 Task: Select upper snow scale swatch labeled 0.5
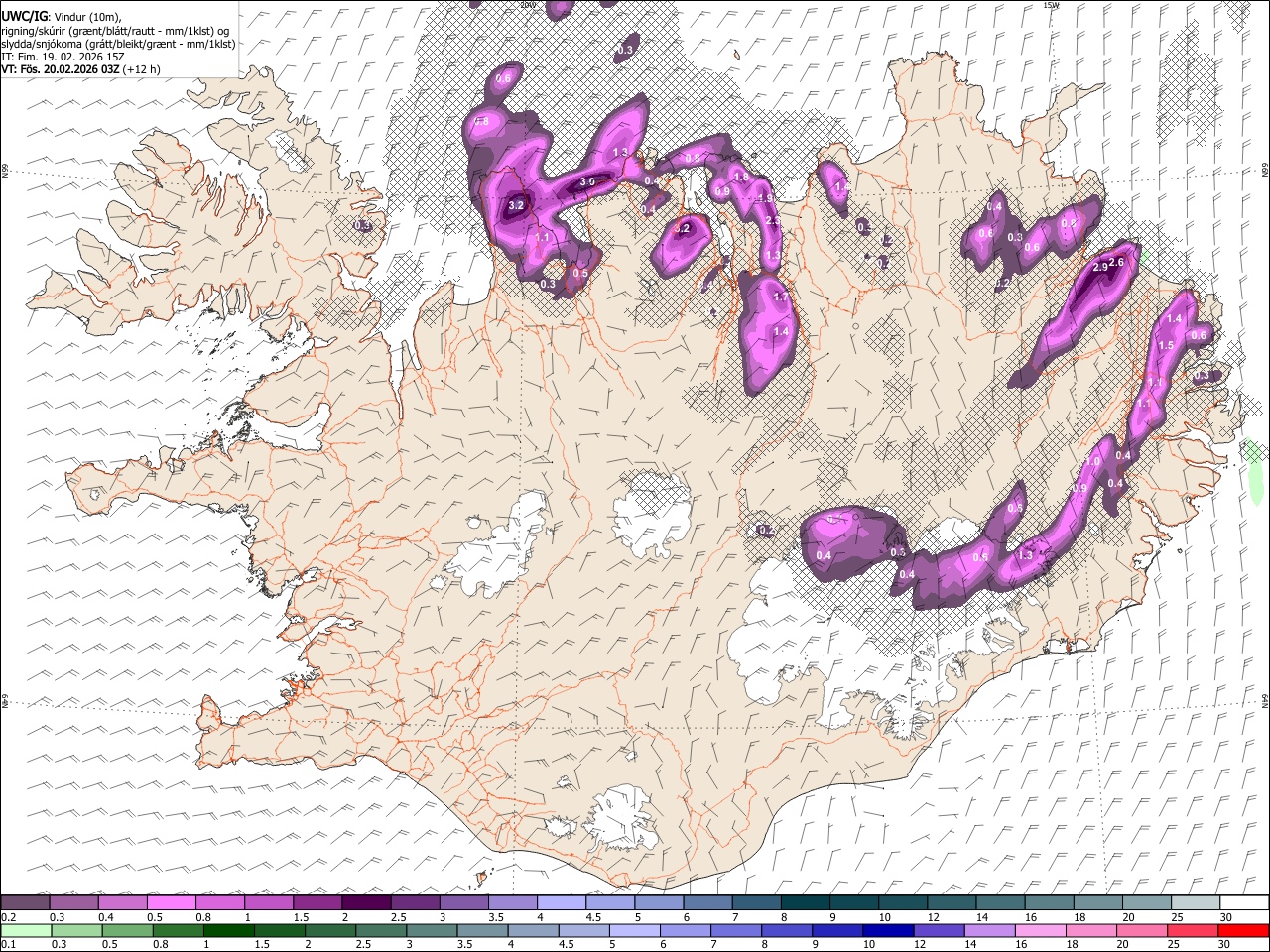[x=171, y=903]
